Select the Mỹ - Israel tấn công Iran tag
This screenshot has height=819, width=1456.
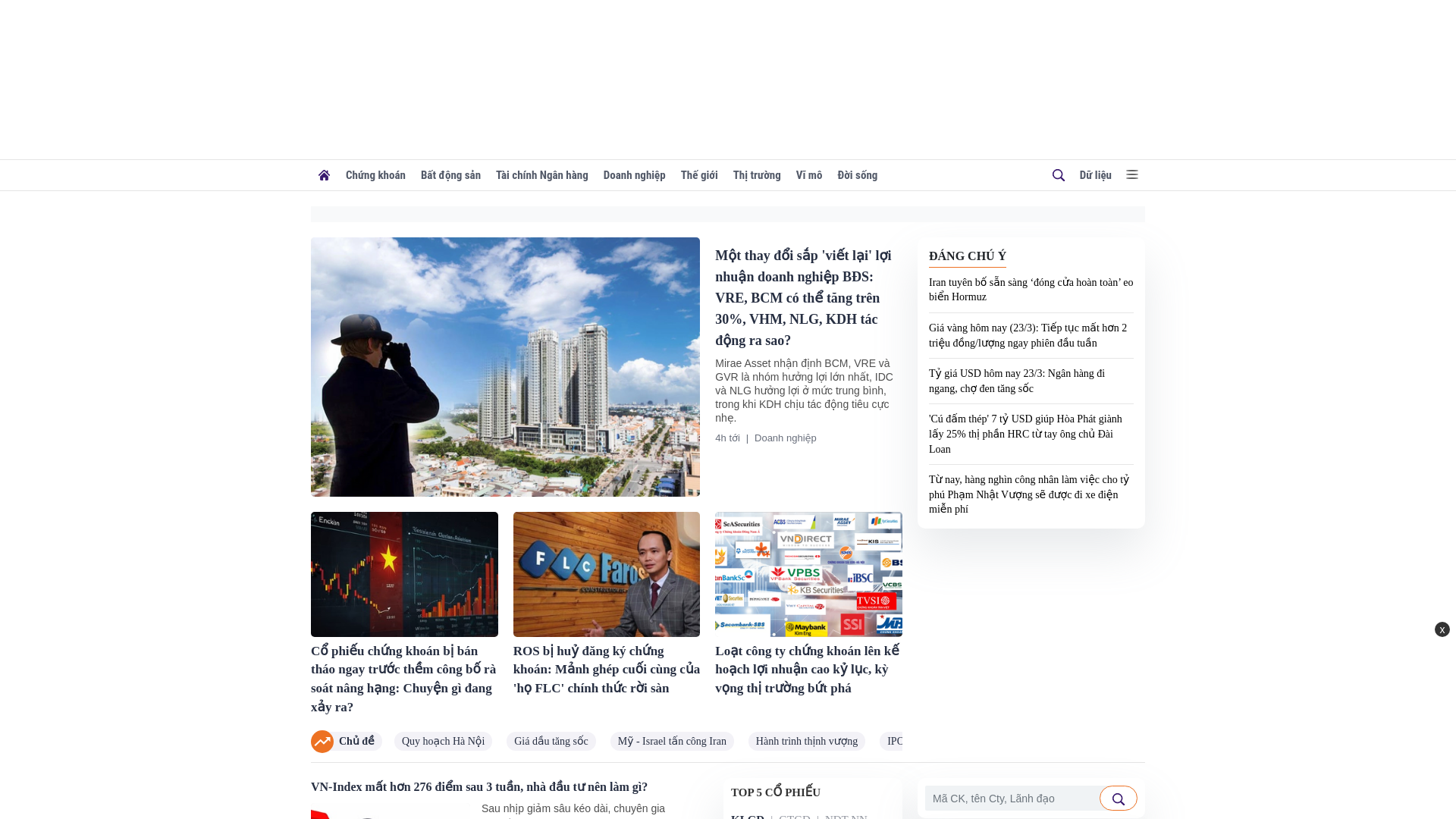(x=672, y=742)
